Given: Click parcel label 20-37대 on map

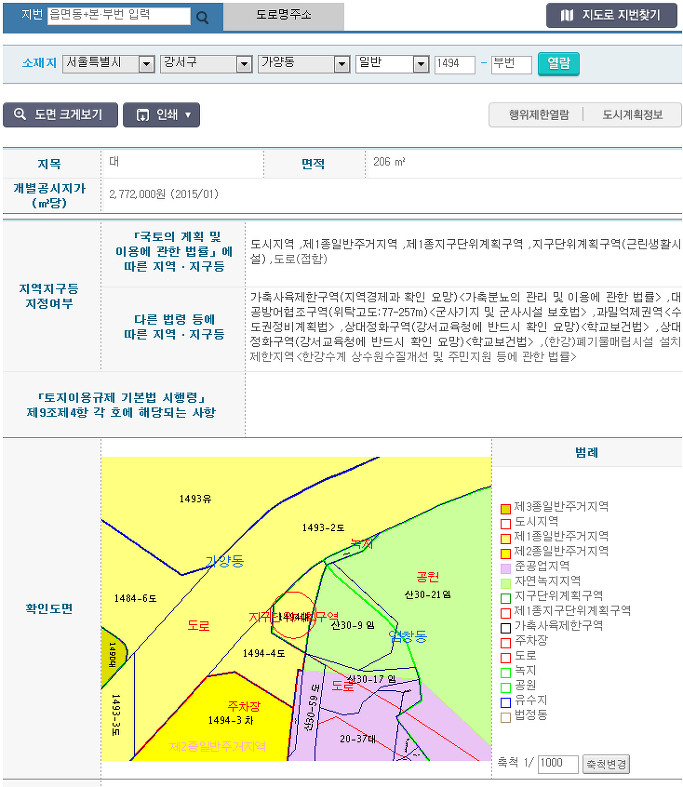Looking at the screenshot, I should [357, 739].
